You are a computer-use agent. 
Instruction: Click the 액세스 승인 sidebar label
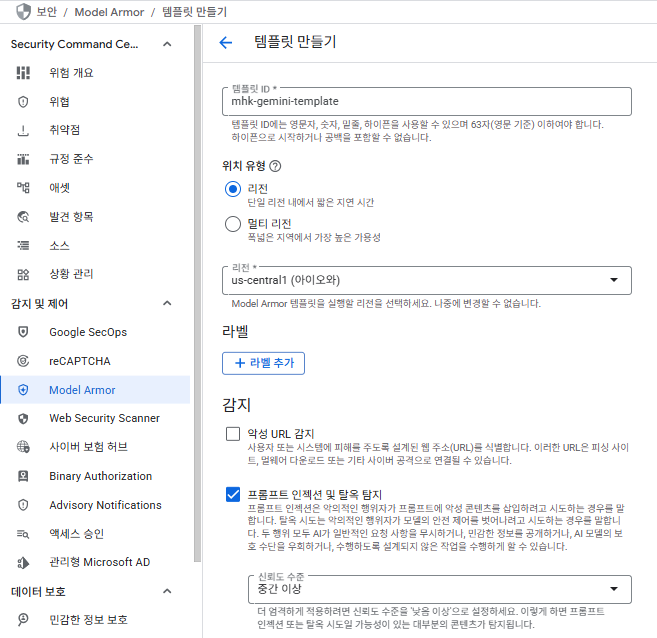76,534
